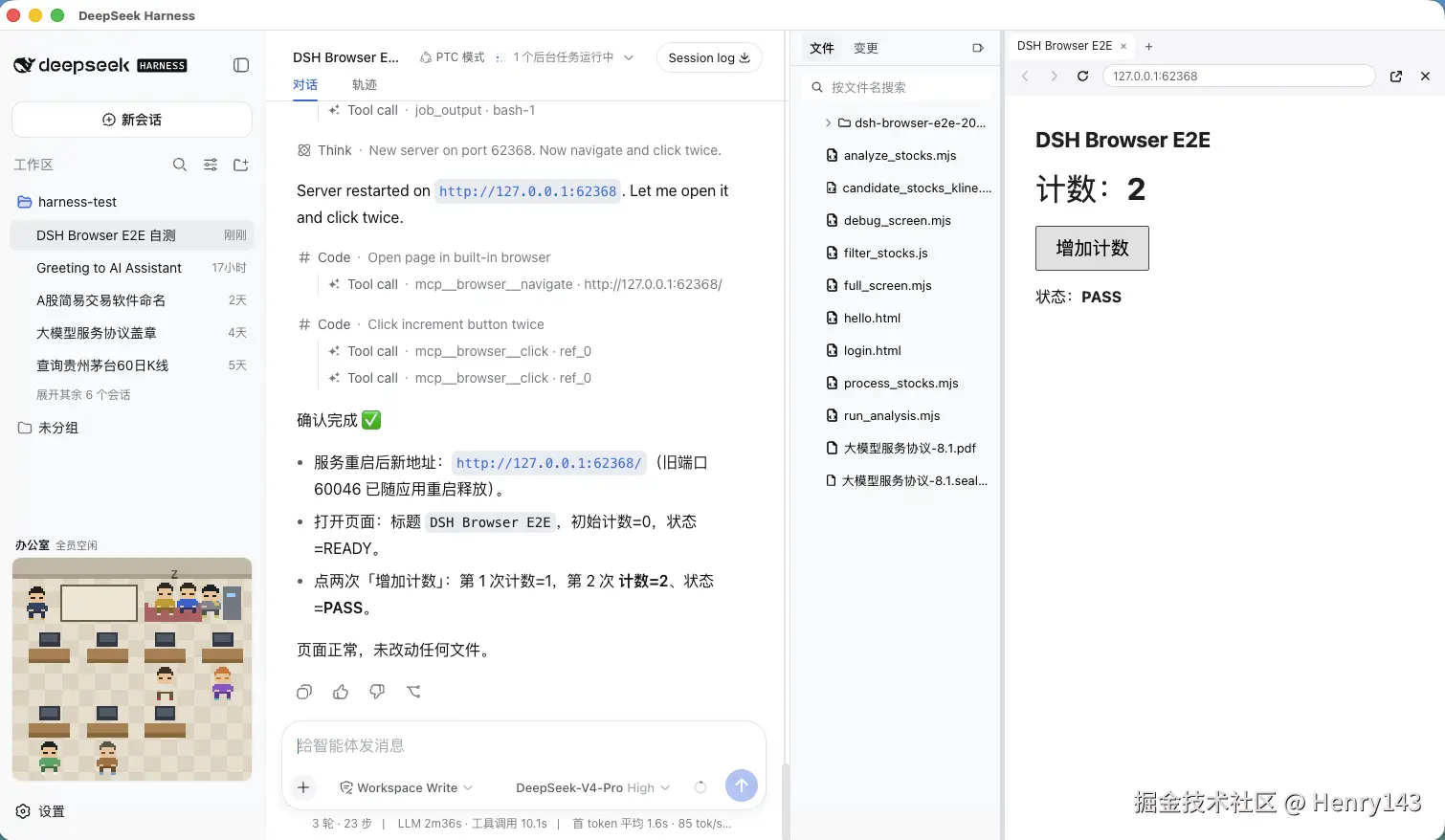The height and width of the screenshot is (840, 1445).
Task: Open the Greeting to AI Assistant conversation
Action: pyautogui.click(x=132, y=268)
